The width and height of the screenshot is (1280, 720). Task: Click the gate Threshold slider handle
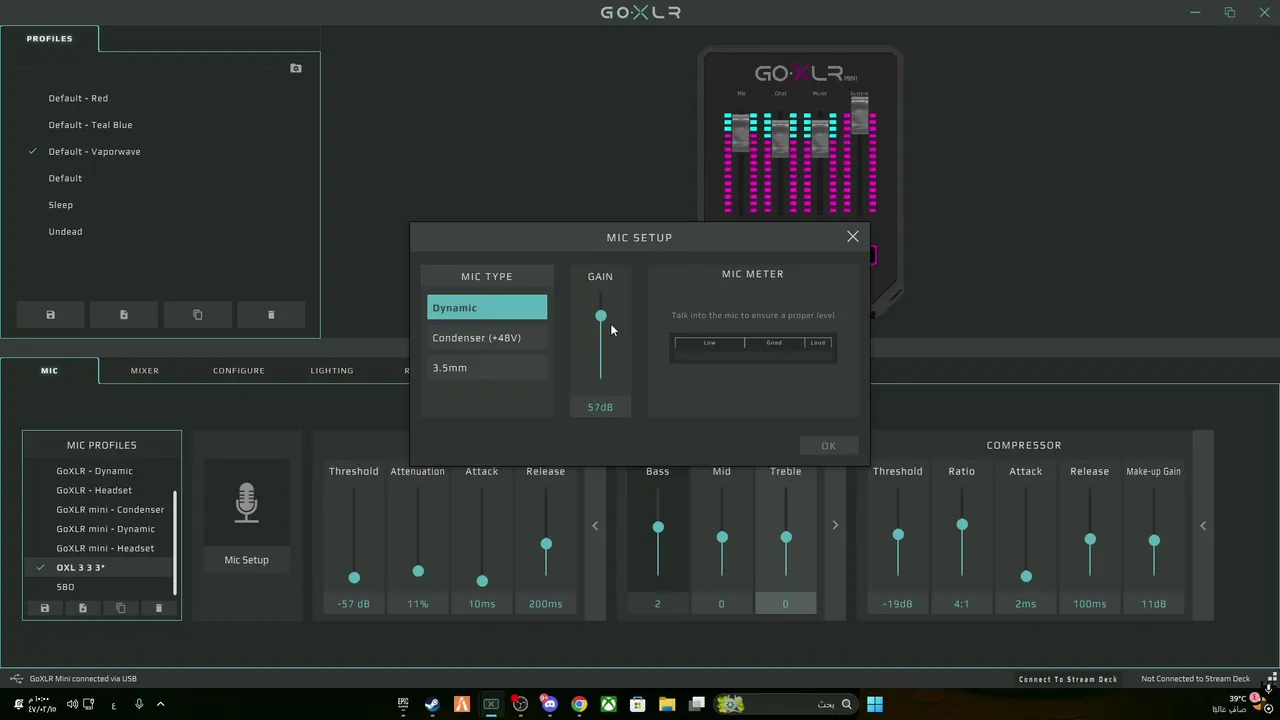pyautogui.click(x=354, y=578)
